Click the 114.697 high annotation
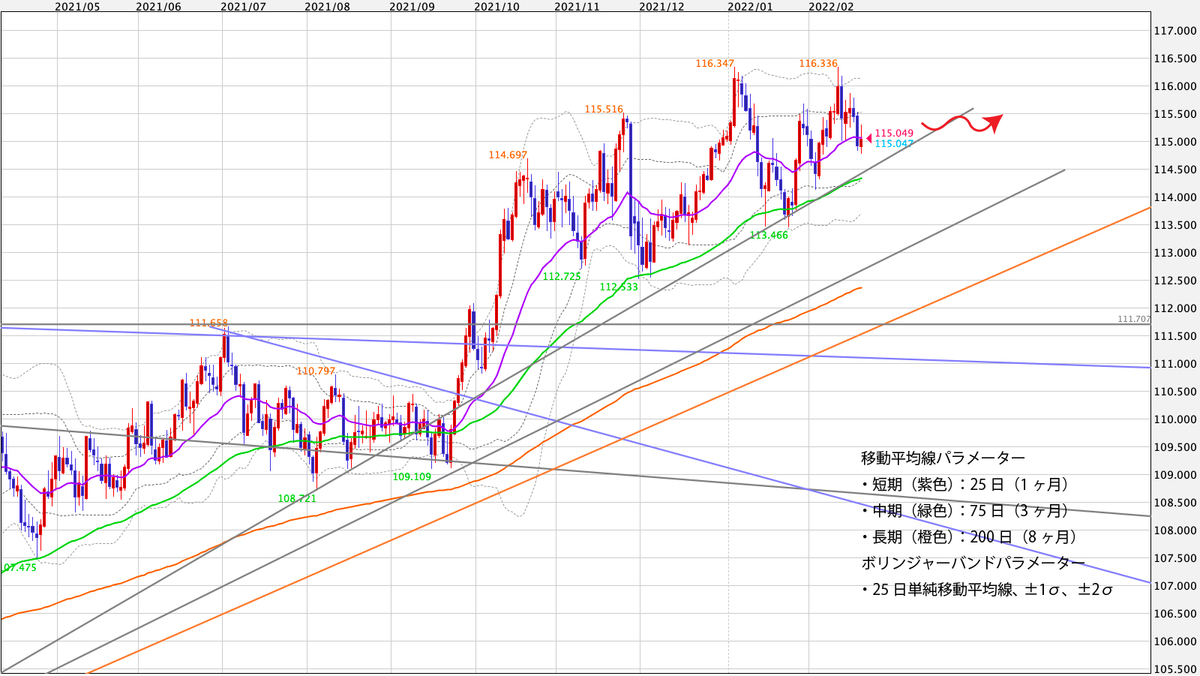The image size is (1200, 676). [x=508, y=156]
